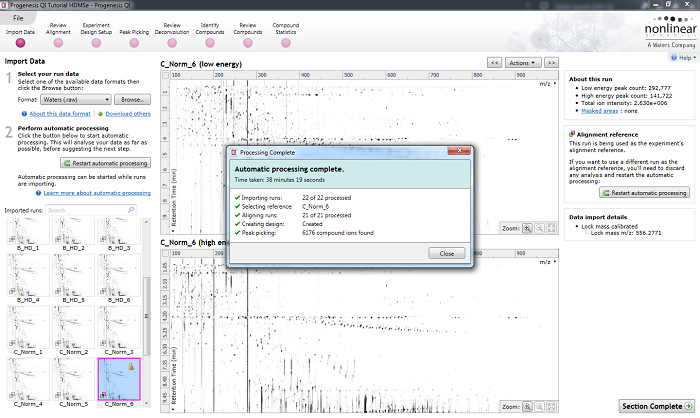Open the Masked areas link

point(600,111)
